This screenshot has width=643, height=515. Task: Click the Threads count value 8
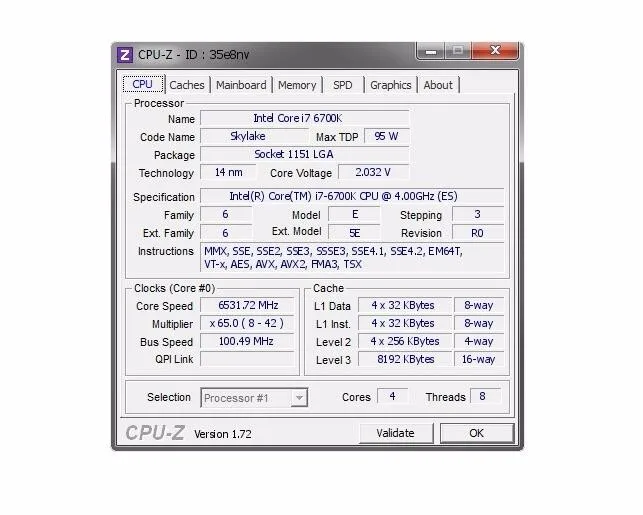[485, 396]
